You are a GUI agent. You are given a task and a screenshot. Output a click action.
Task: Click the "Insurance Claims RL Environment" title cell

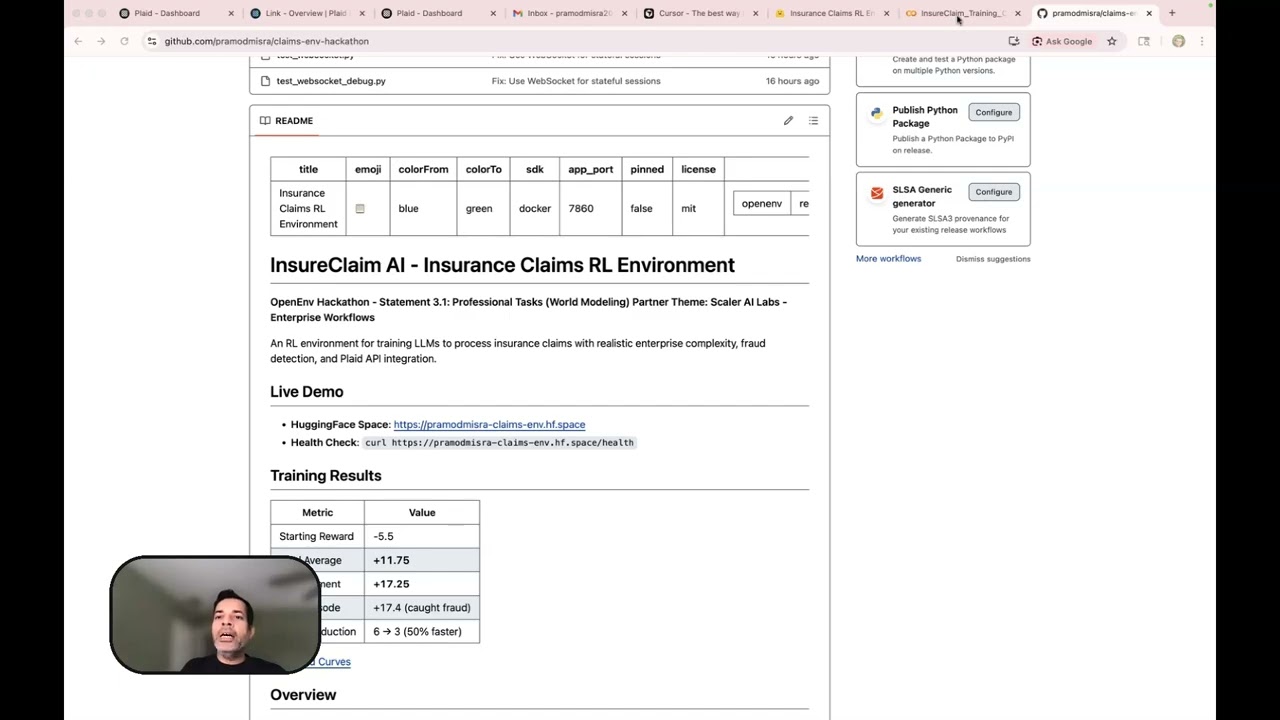308,208
